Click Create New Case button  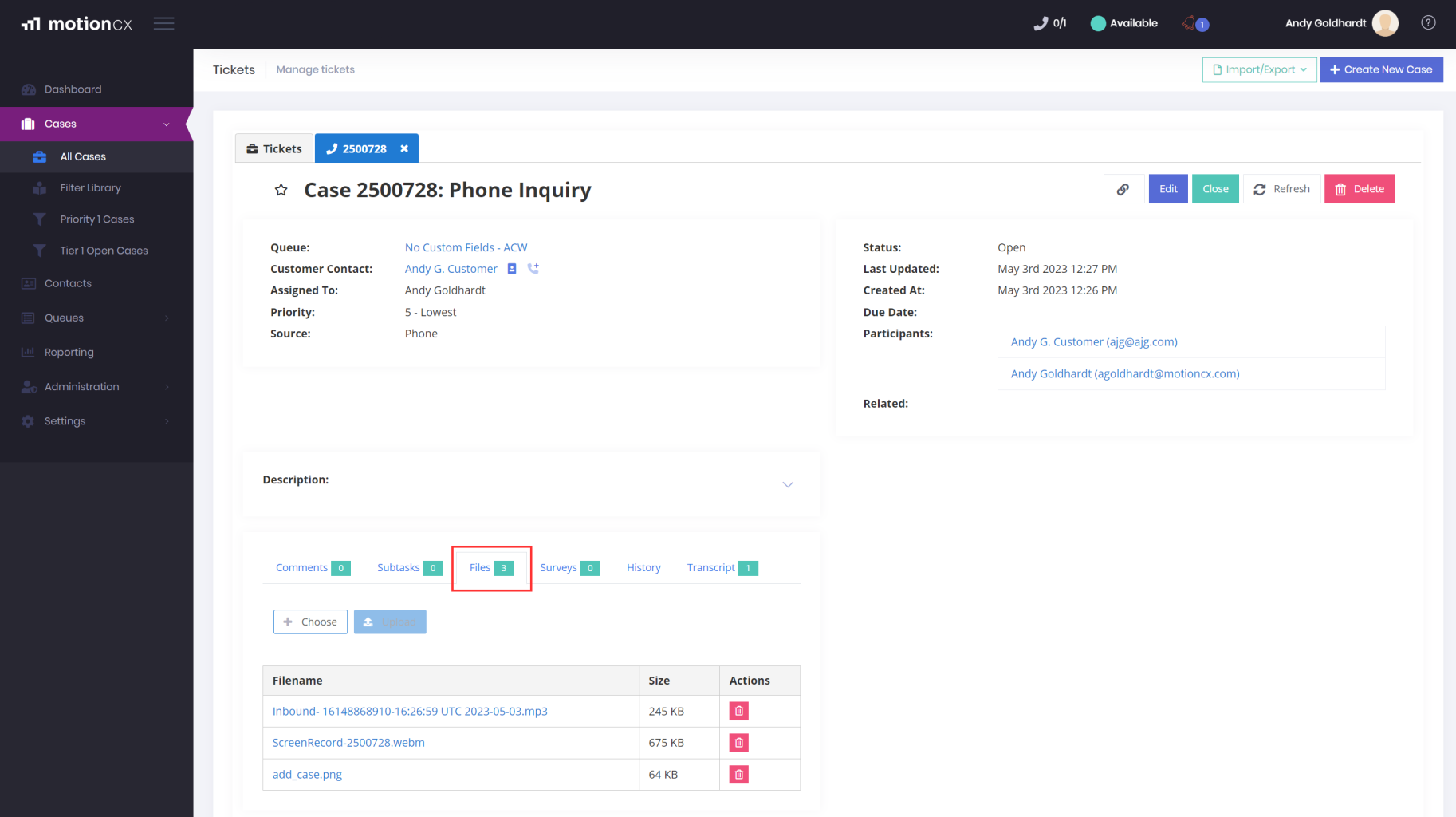pyautogui.click(x=1381, y=69)
